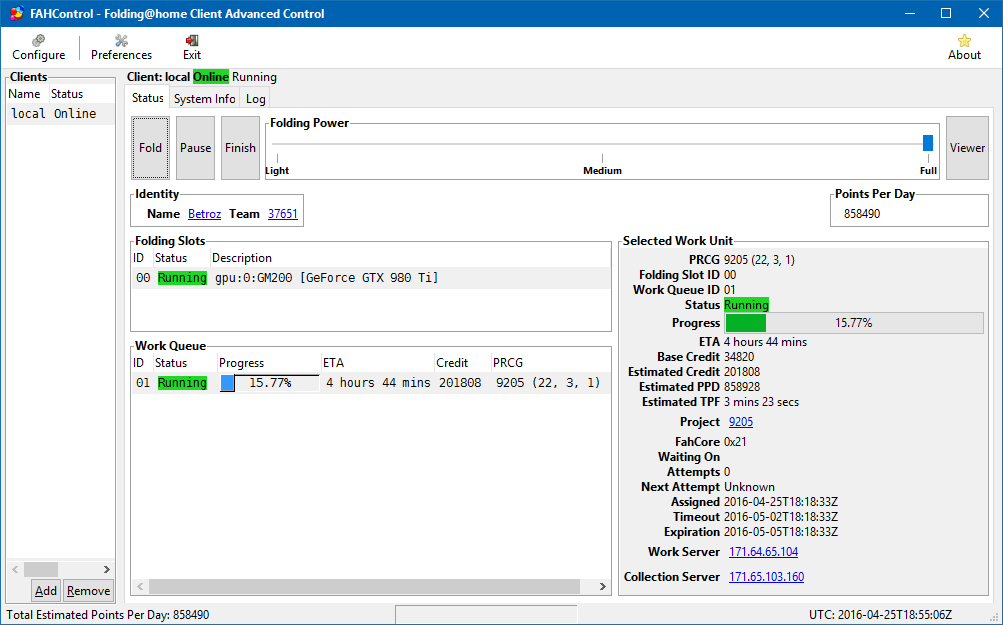Click the FAHControl app icon in title bar
Image resolution: width=1003 pixels, height=625 pixels.
pos(17,13)
